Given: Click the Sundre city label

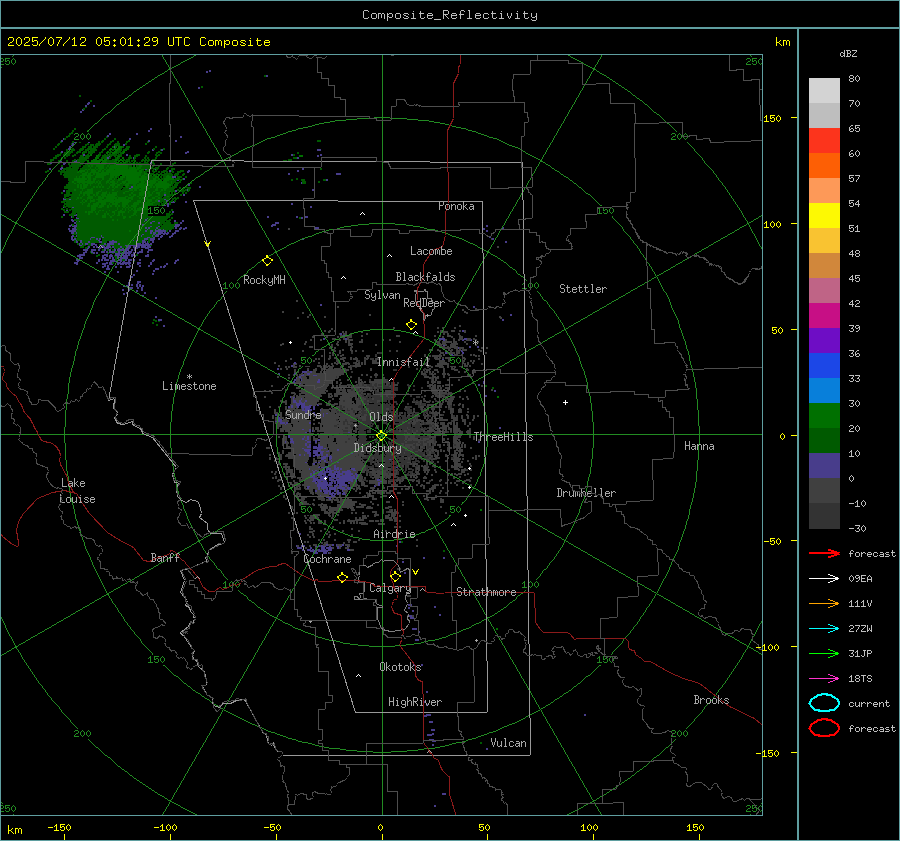Looking at the screenshot, I should click(x=303, y=414).
